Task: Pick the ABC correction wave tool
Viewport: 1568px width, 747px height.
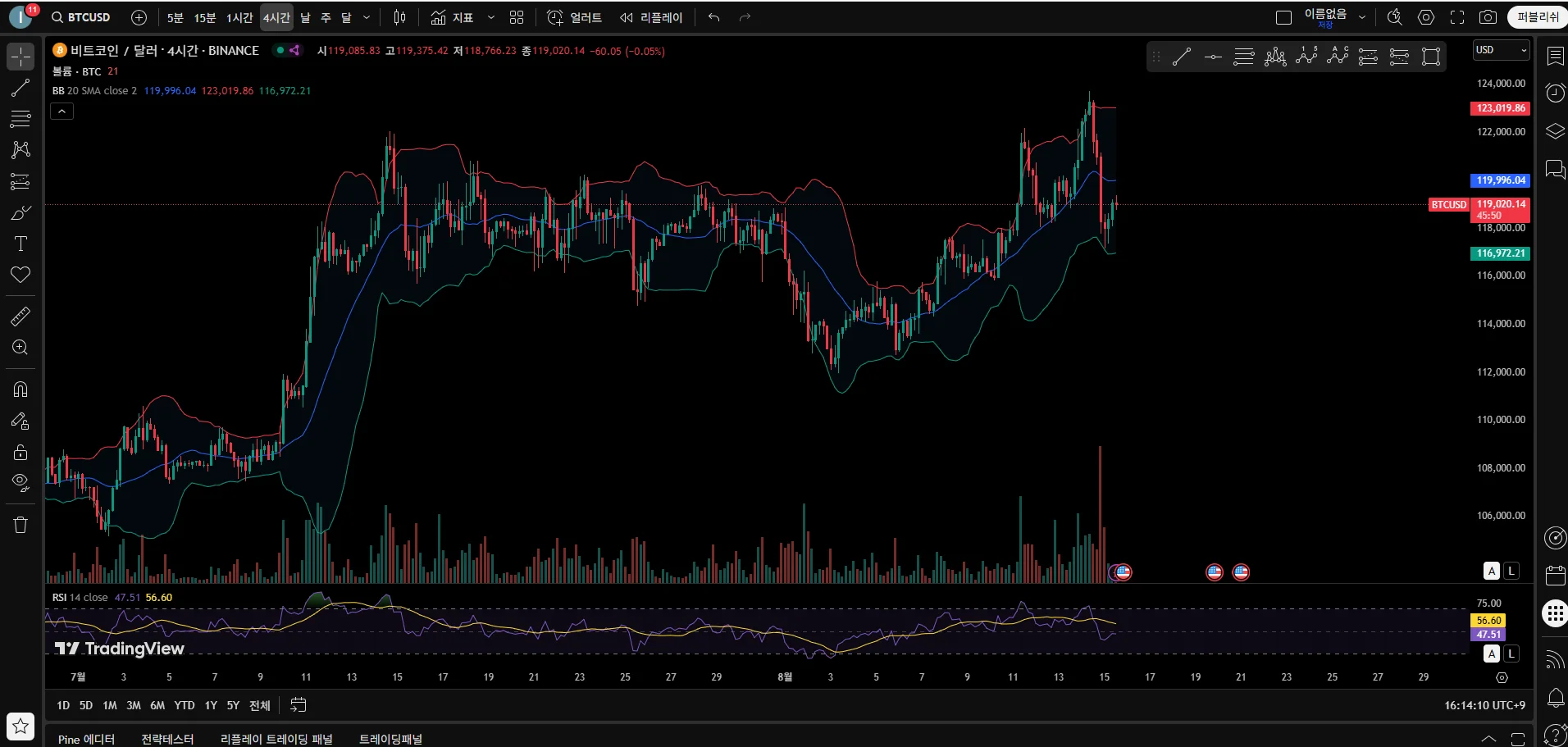Action: point(1338,57)
